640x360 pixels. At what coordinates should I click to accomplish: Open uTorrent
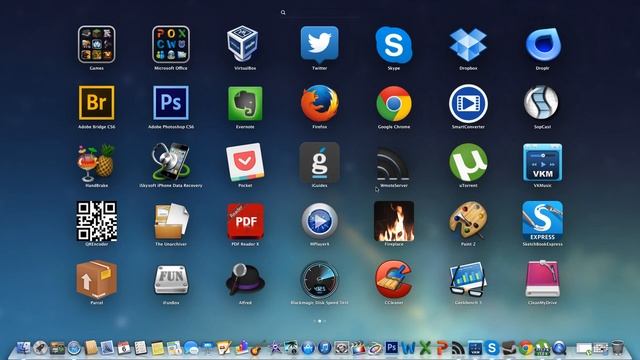click(468, 162)
